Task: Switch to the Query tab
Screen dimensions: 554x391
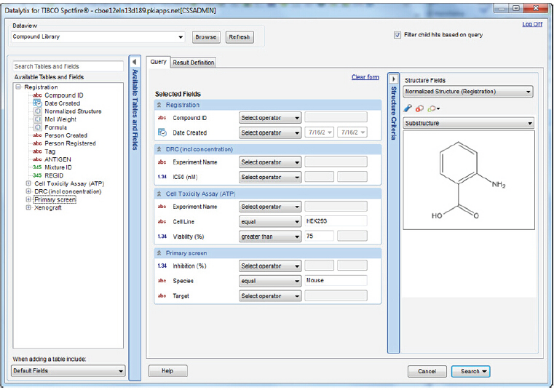Action: click(158, 62)
